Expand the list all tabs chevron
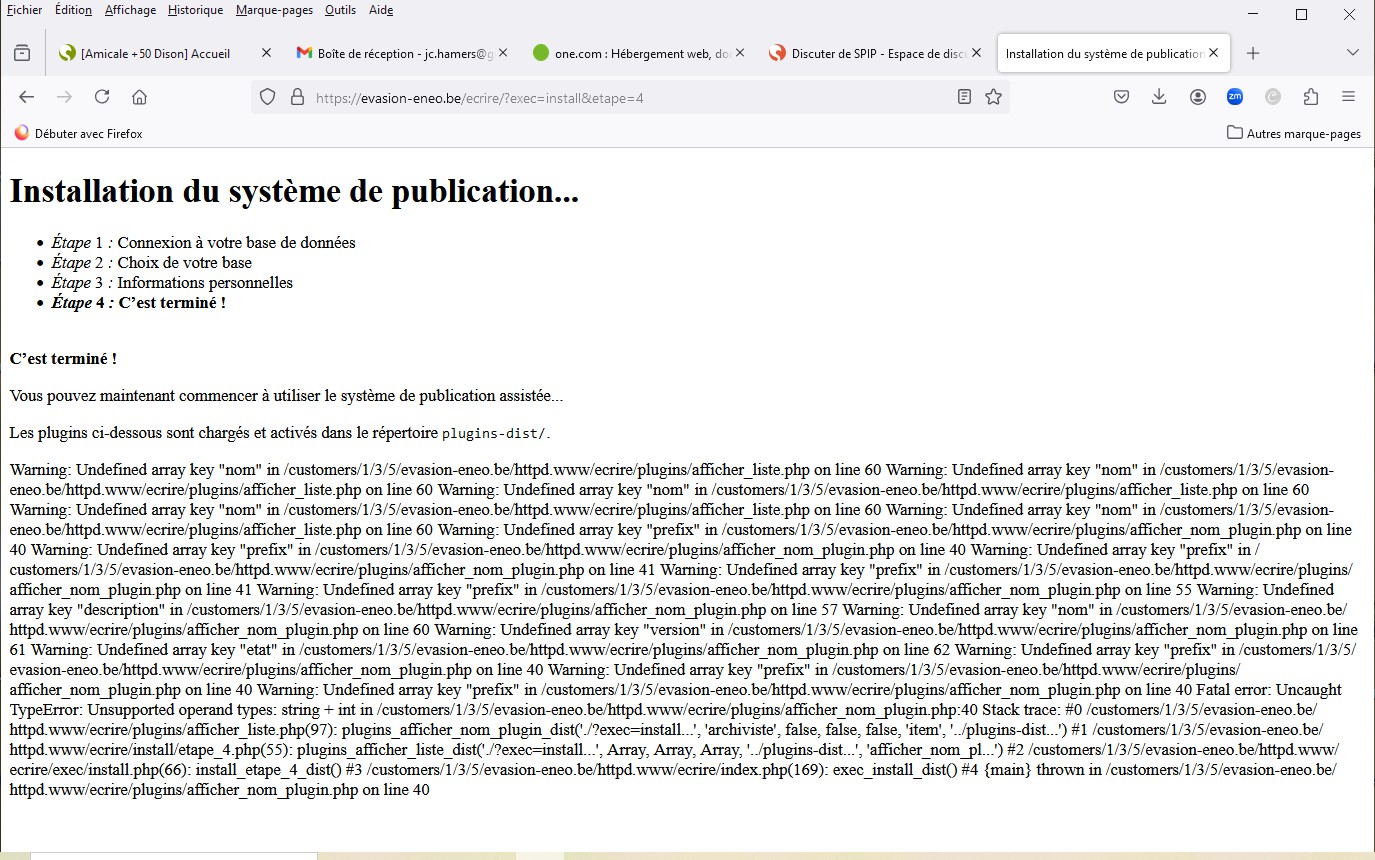The image size is (1375, 860). click(x=1353, y=52)
